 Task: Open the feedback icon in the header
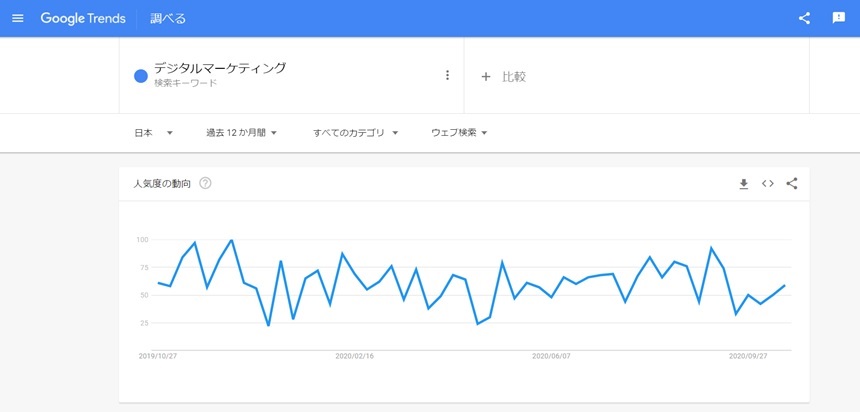pyautogui.click(x=839, y=18)
